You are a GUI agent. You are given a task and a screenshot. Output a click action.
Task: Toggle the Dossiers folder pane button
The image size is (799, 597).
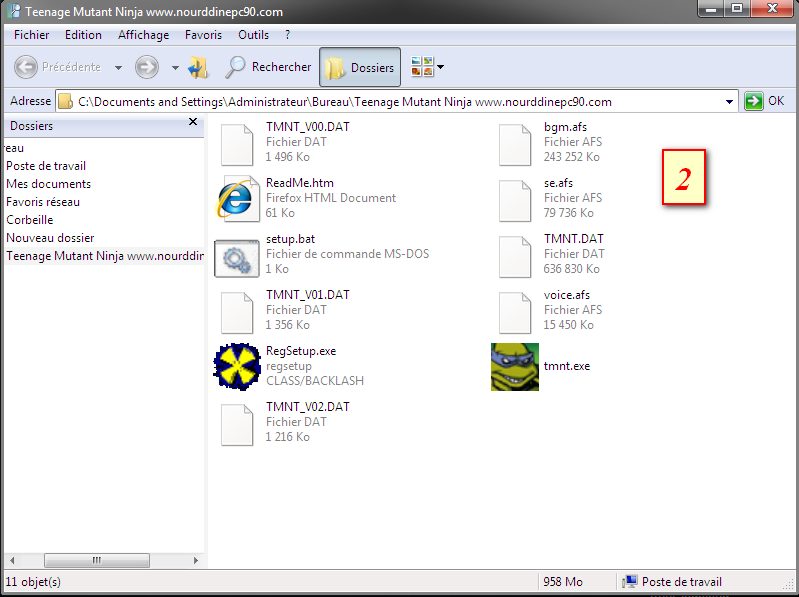[x=360, y=67]
